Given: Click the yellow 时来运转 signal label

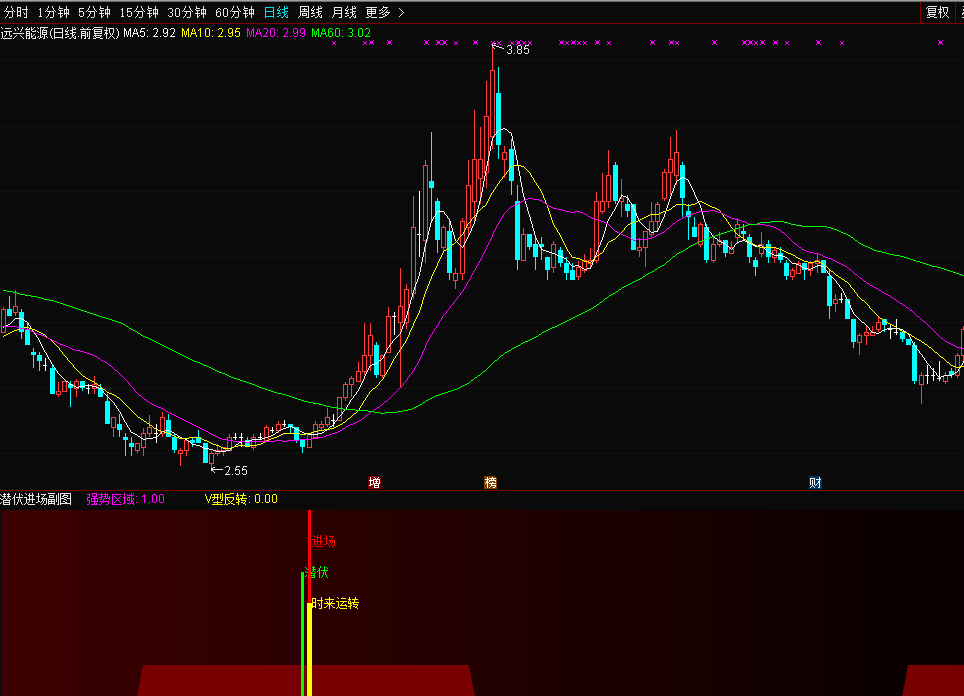Looking at the screenshot, I should click(x=335, y=603).
